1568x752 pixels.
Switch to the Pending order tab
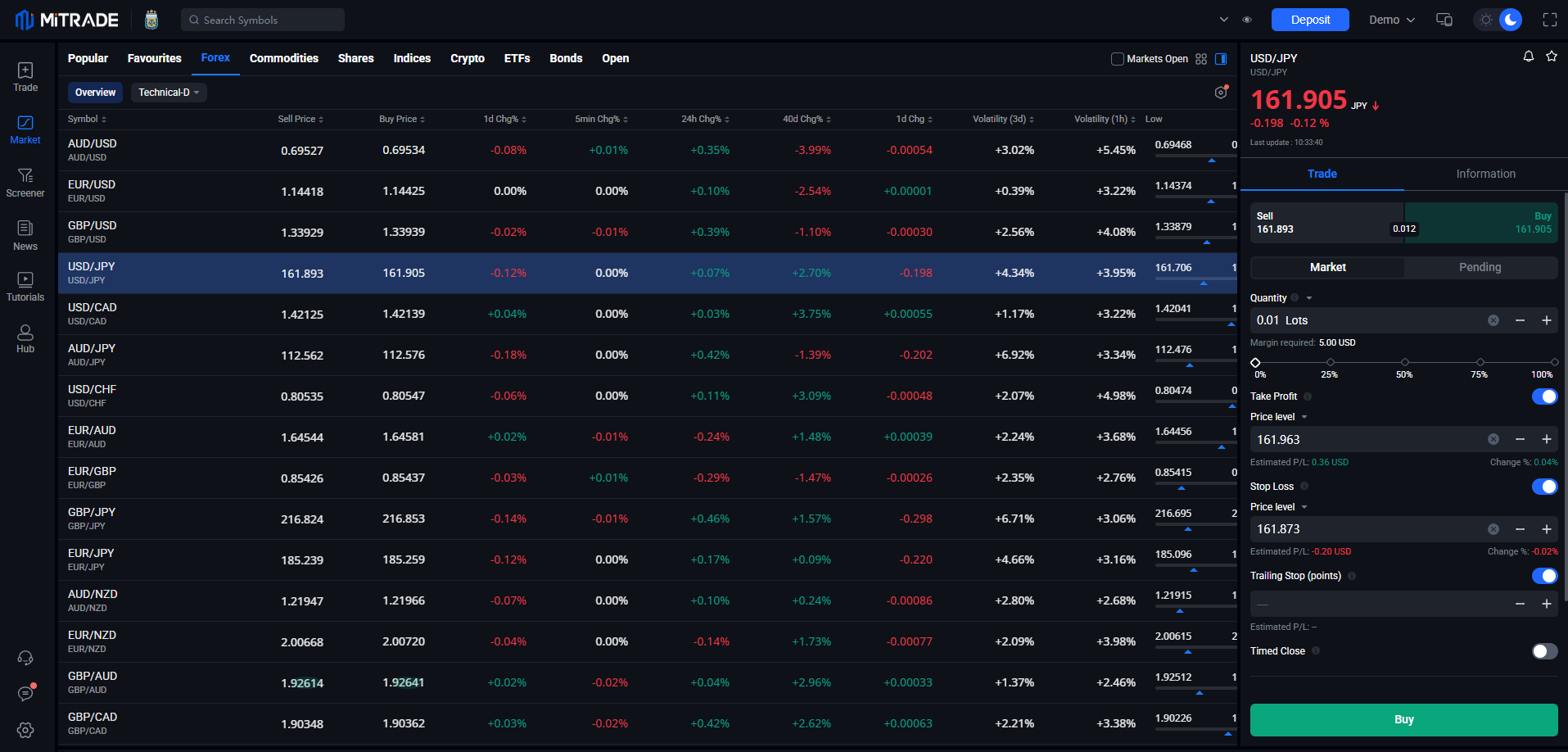(1480, 267)
